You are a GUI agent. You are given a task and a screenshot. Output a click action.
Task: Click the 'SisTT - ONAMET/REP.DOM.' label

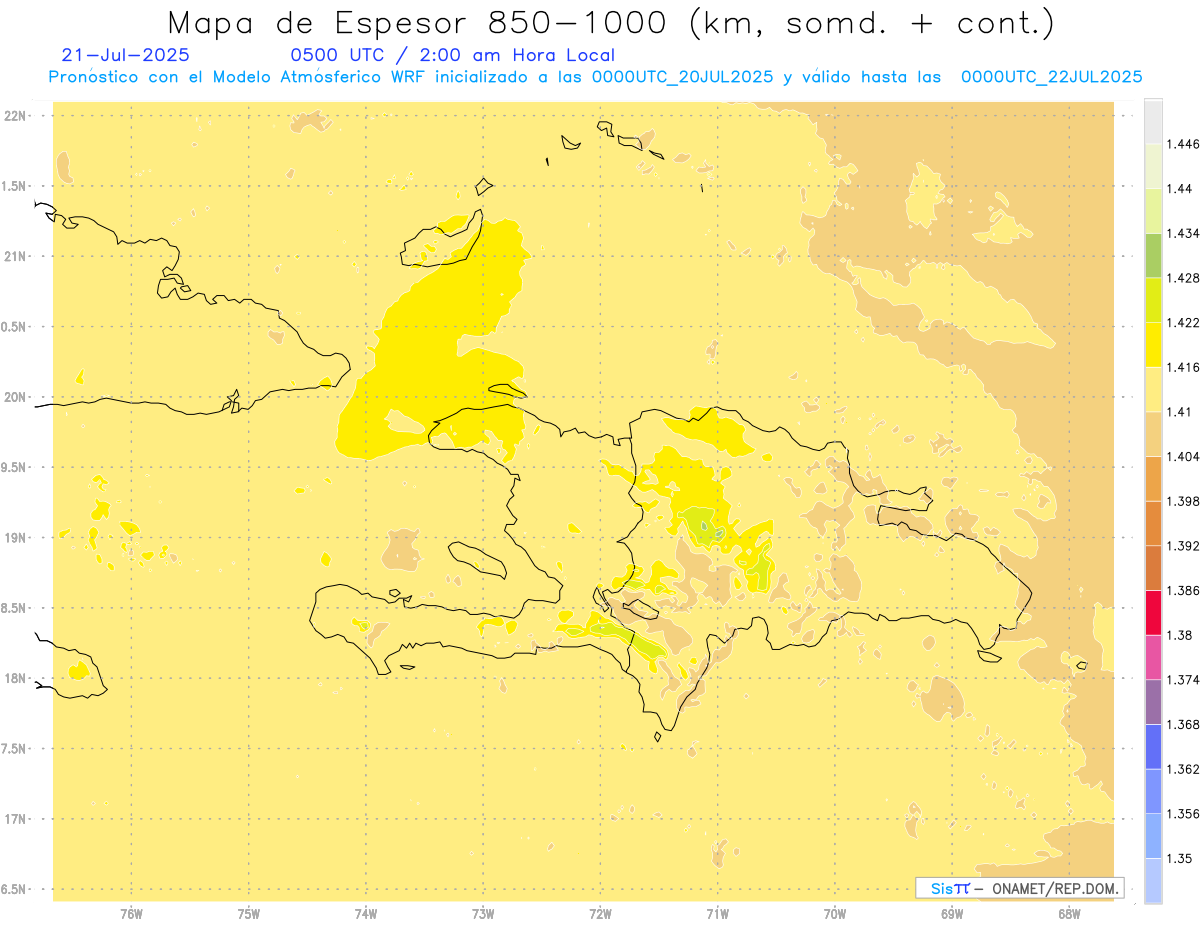point(1020,888)
